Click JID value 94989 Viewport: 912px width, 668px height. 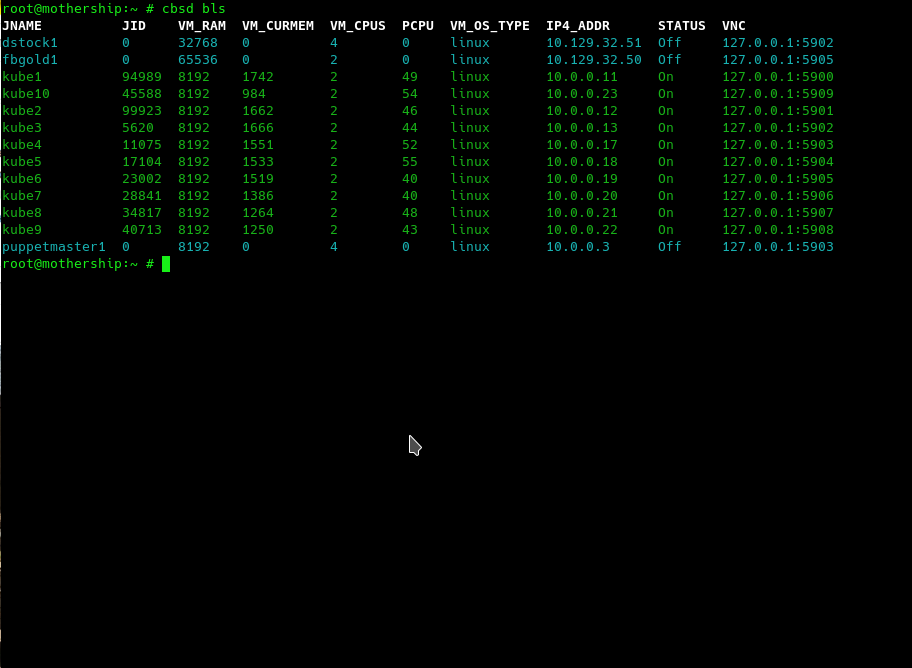142,76
